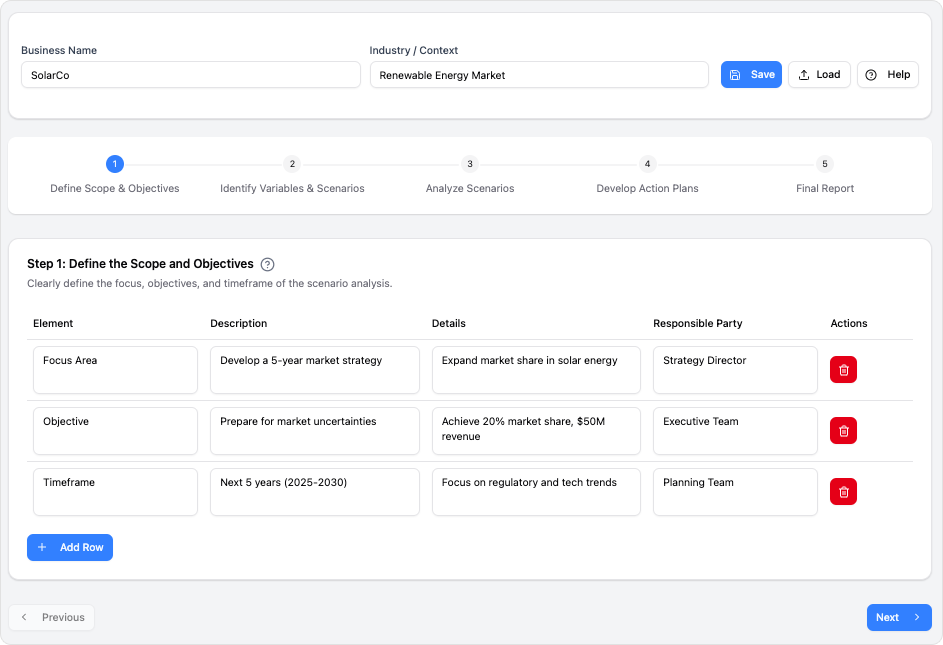Edit 'Prepare for market uncertainties' description

click(315, 431)
